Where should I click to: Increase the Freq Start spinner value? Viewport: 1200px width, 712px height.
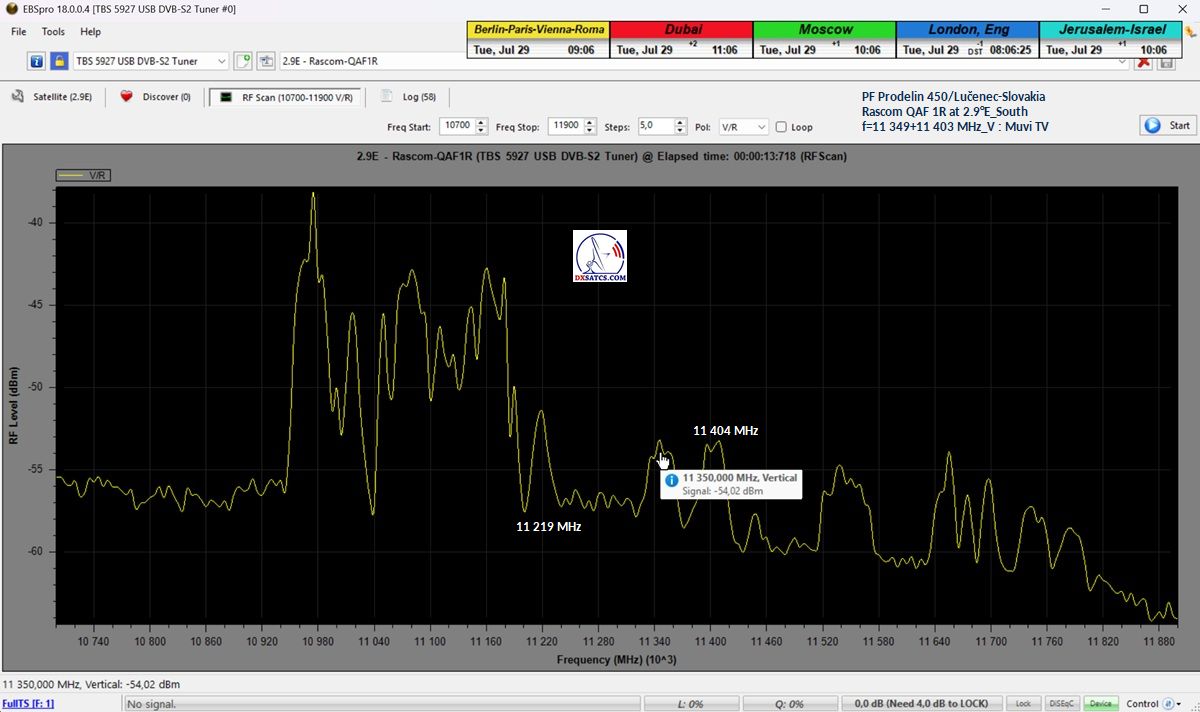click(481, 123)
